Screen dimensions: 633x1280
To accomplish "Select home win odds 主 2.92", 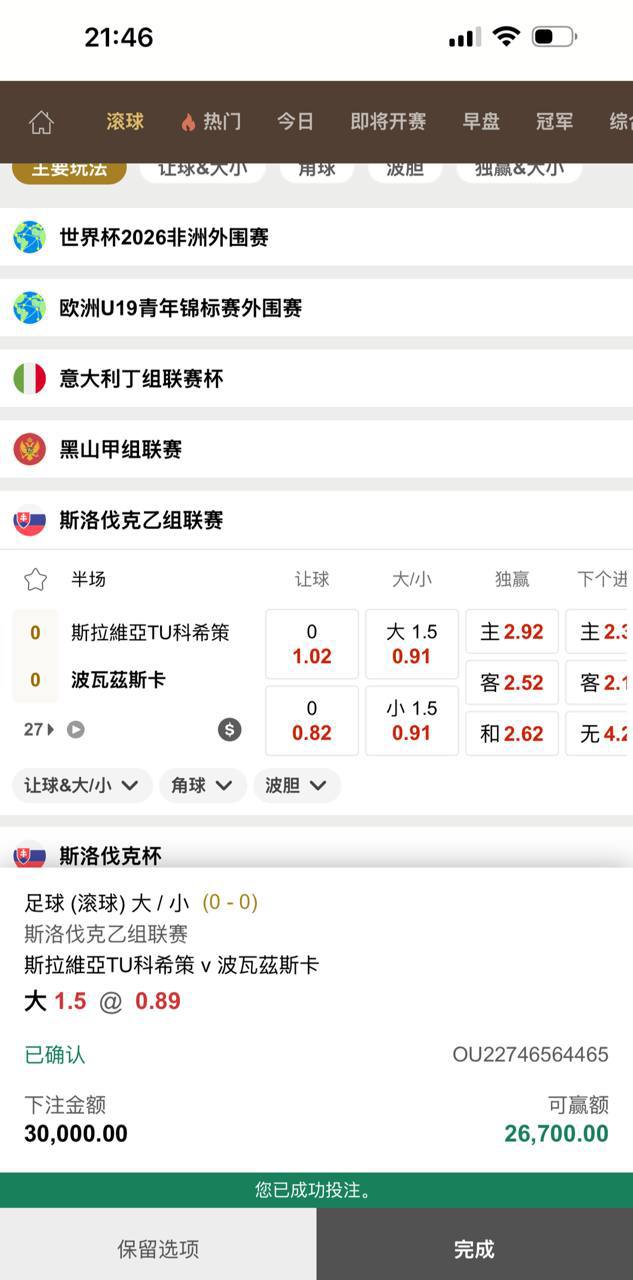I will click(512, 632).
